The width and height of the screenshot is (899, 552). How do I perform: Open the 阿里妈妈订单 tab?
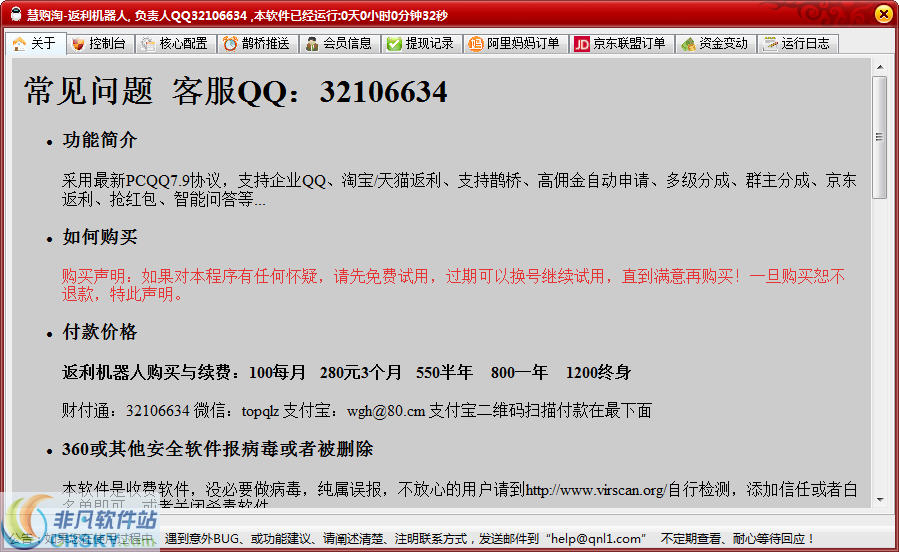point(516,44)
